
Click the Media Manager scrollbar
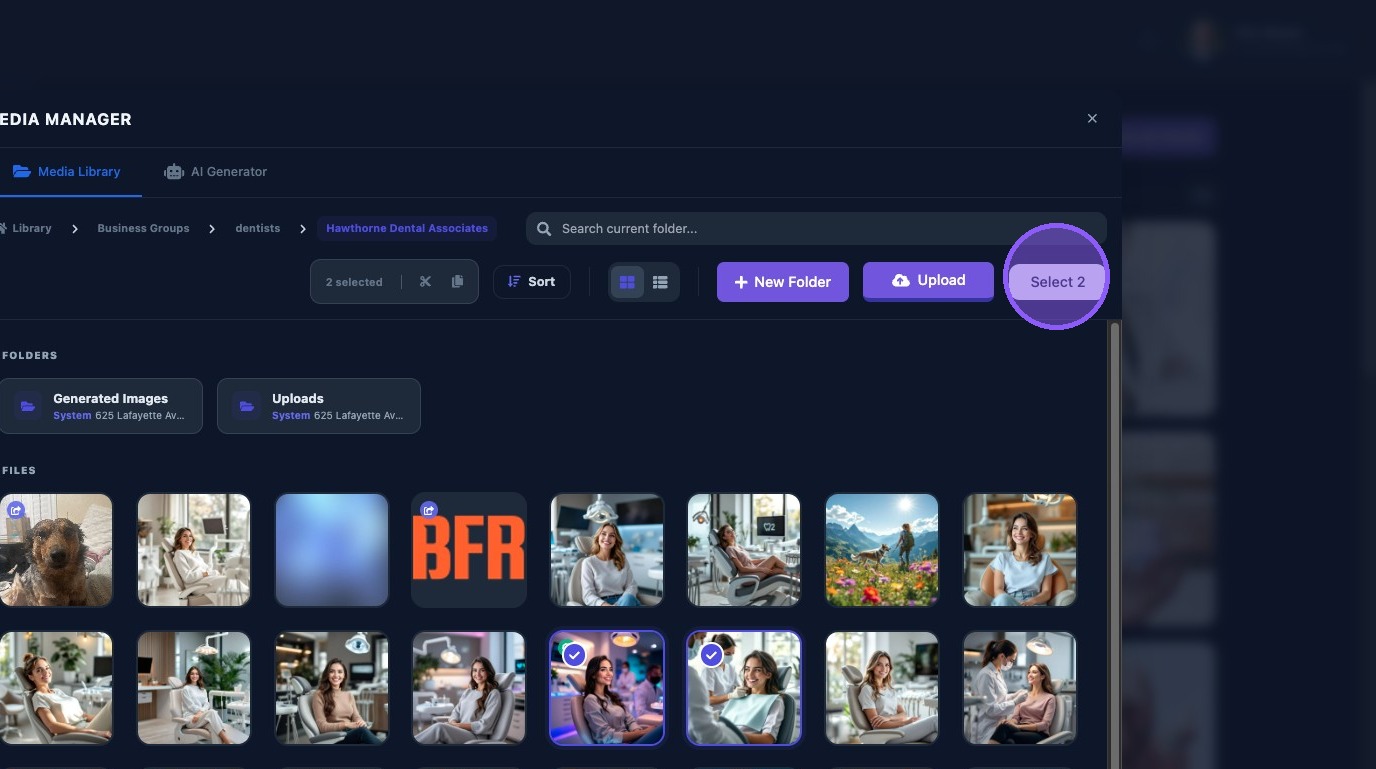pyautogui.click(x=1114, y=545)
